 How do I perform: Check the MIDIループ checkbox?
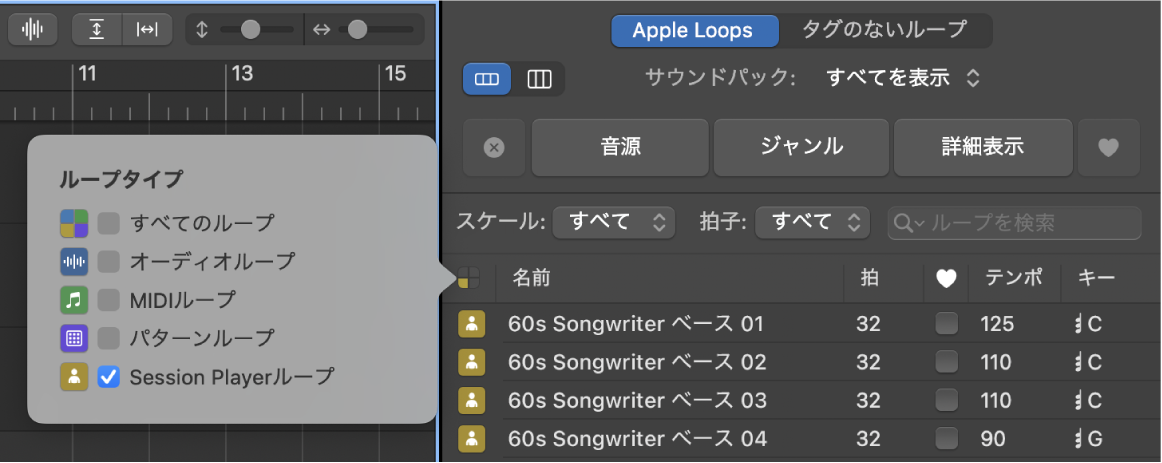109,300
